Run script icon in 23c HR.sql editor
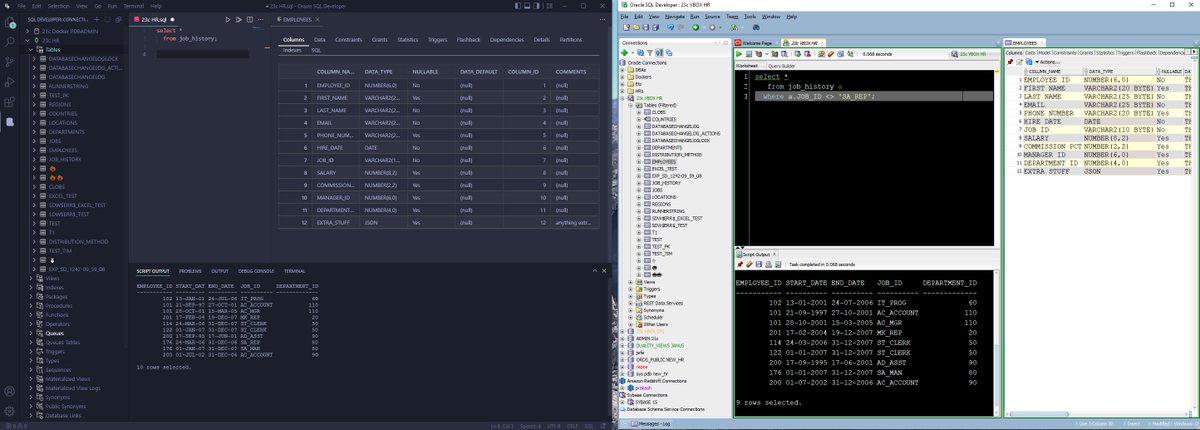 [x=237, y=19]
